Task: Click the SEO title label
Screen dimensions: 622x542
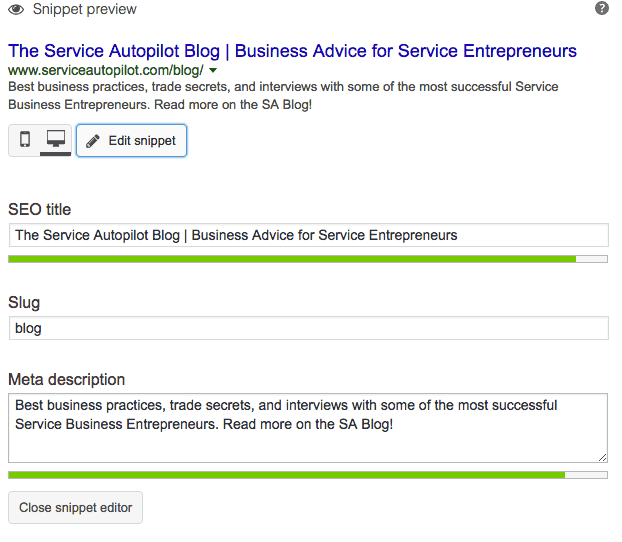Action: pyautogui.click(x=40, y=209)
